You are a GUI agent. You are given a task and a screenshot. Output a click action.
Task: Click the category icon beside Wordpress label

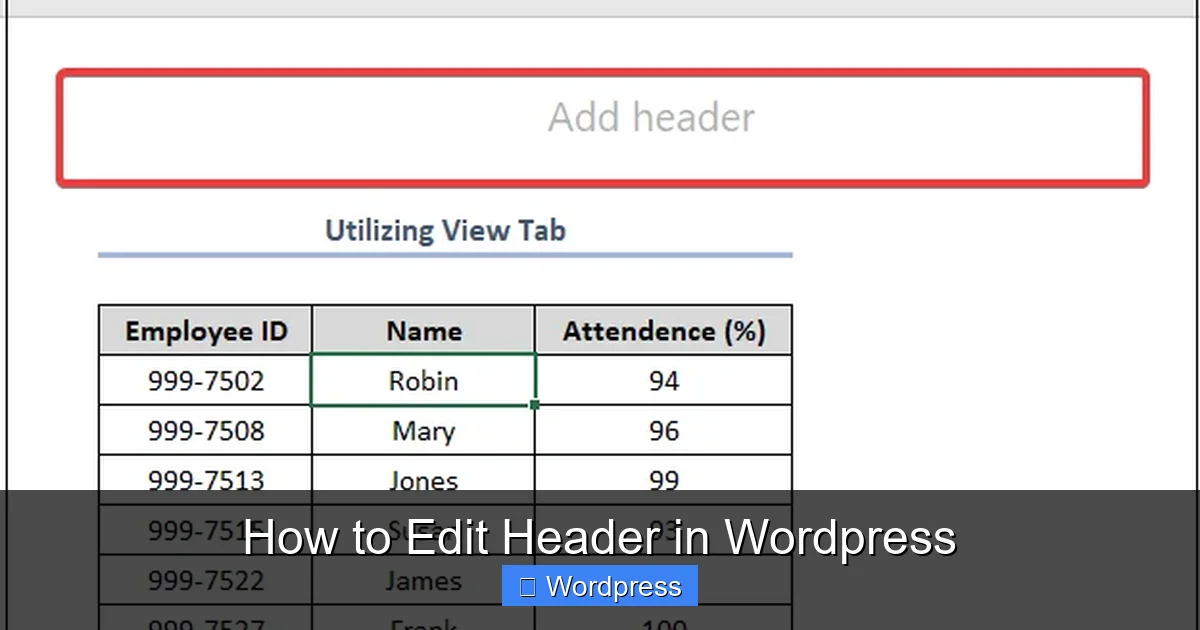(x=527, y=586)
